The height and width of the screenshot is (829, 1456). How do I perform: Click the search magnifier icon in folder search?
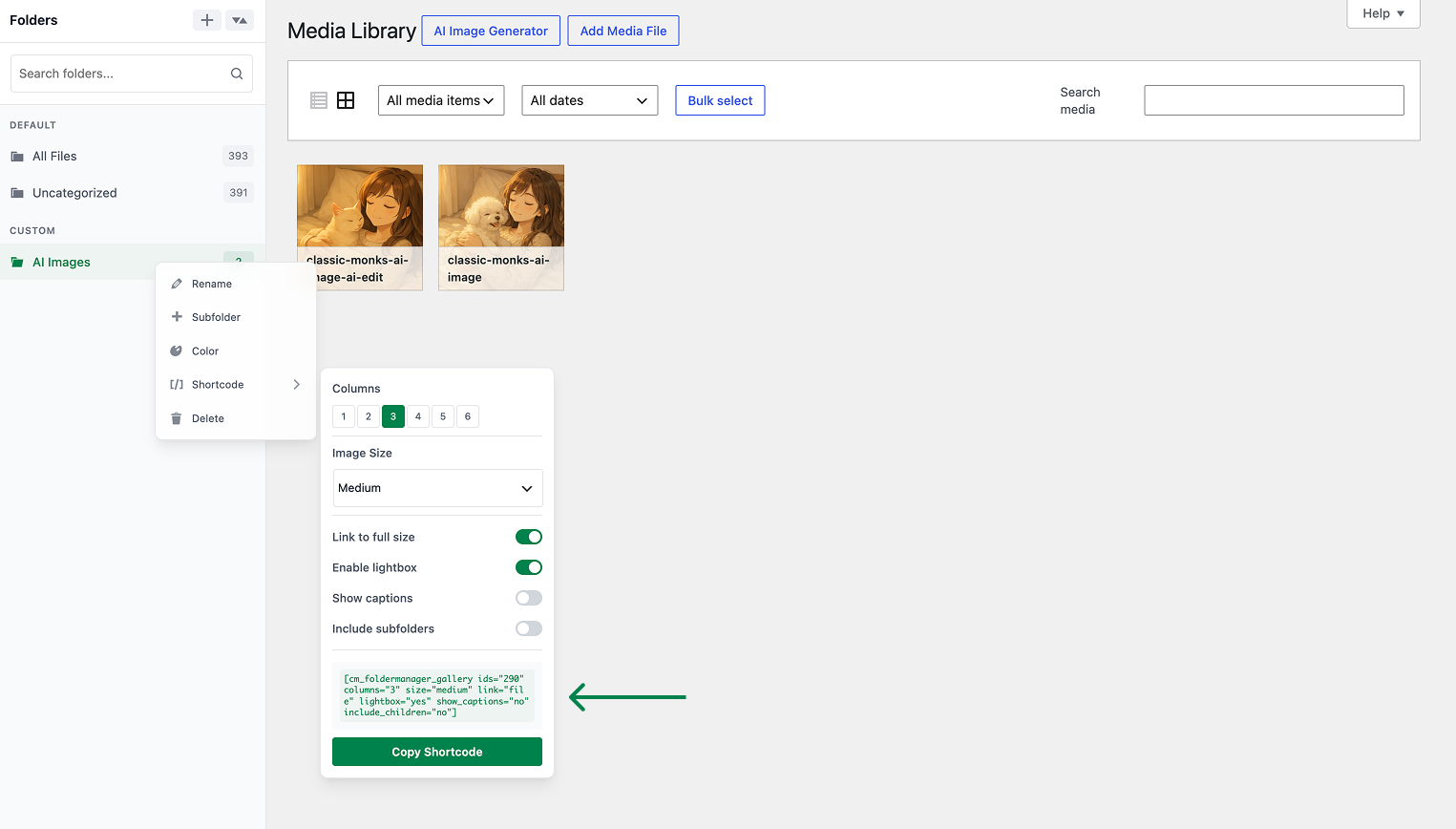click(x=237, y=74)
